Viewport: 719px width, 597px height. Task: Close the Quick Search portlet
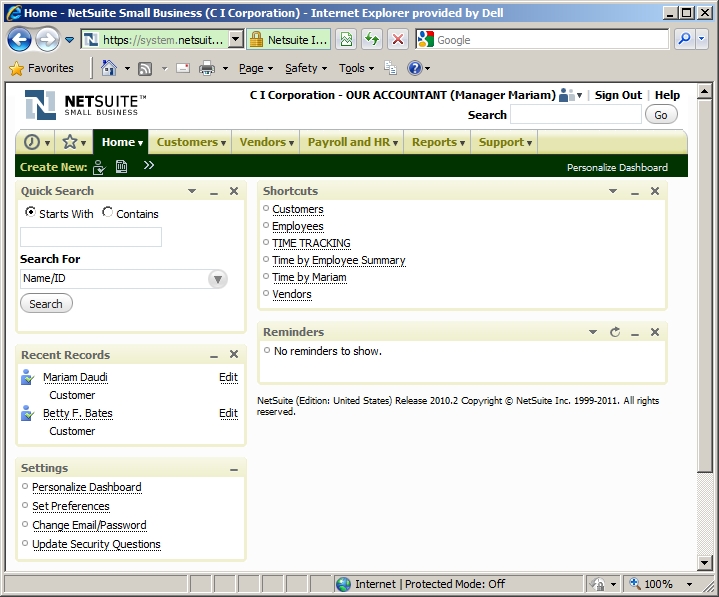pos(234,191)
